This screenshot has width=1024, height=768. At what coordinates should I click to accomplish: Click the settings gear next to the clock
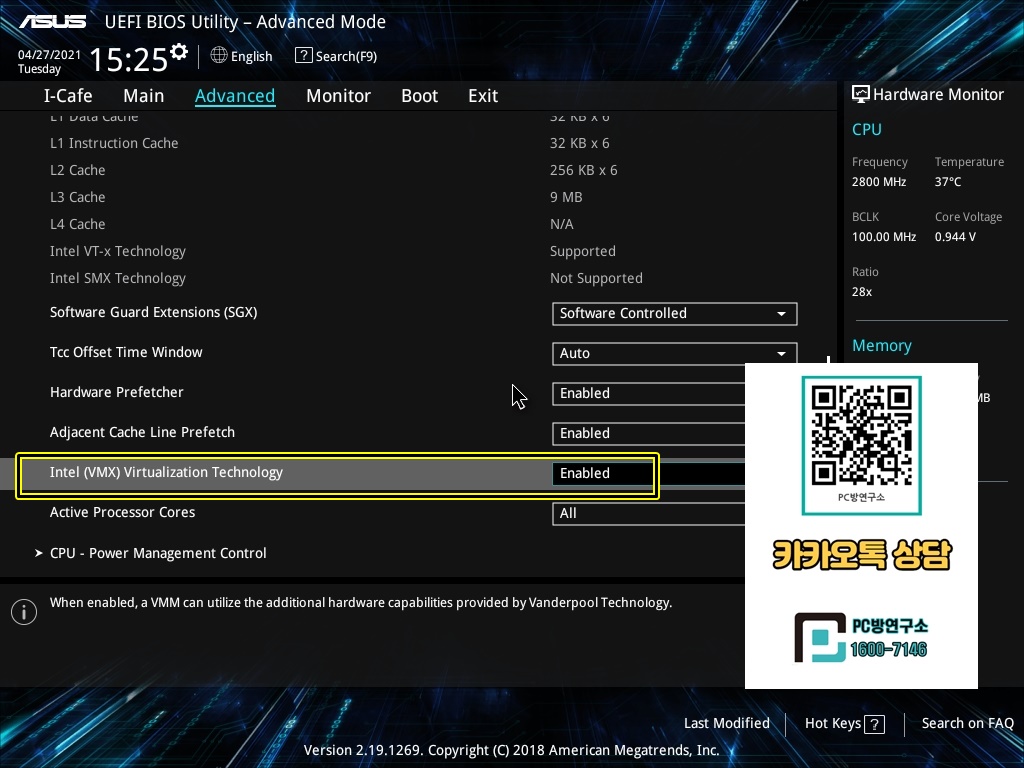click(x=179, y=51)
